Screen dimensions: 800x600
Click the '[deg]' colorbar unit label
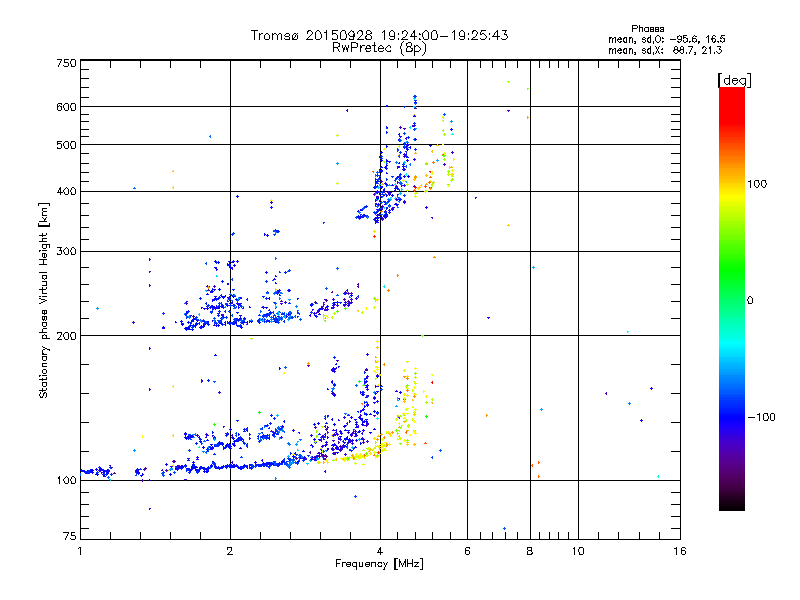tap(734, 81)
